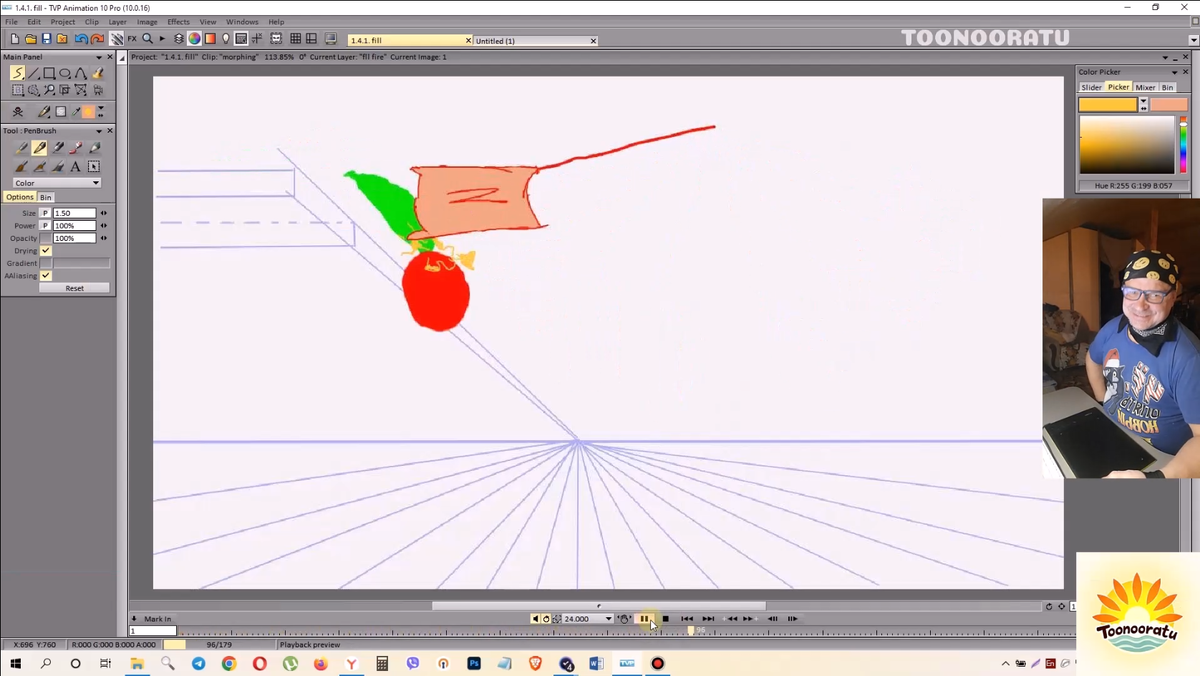Stop the animation playback

pos(665,619)
